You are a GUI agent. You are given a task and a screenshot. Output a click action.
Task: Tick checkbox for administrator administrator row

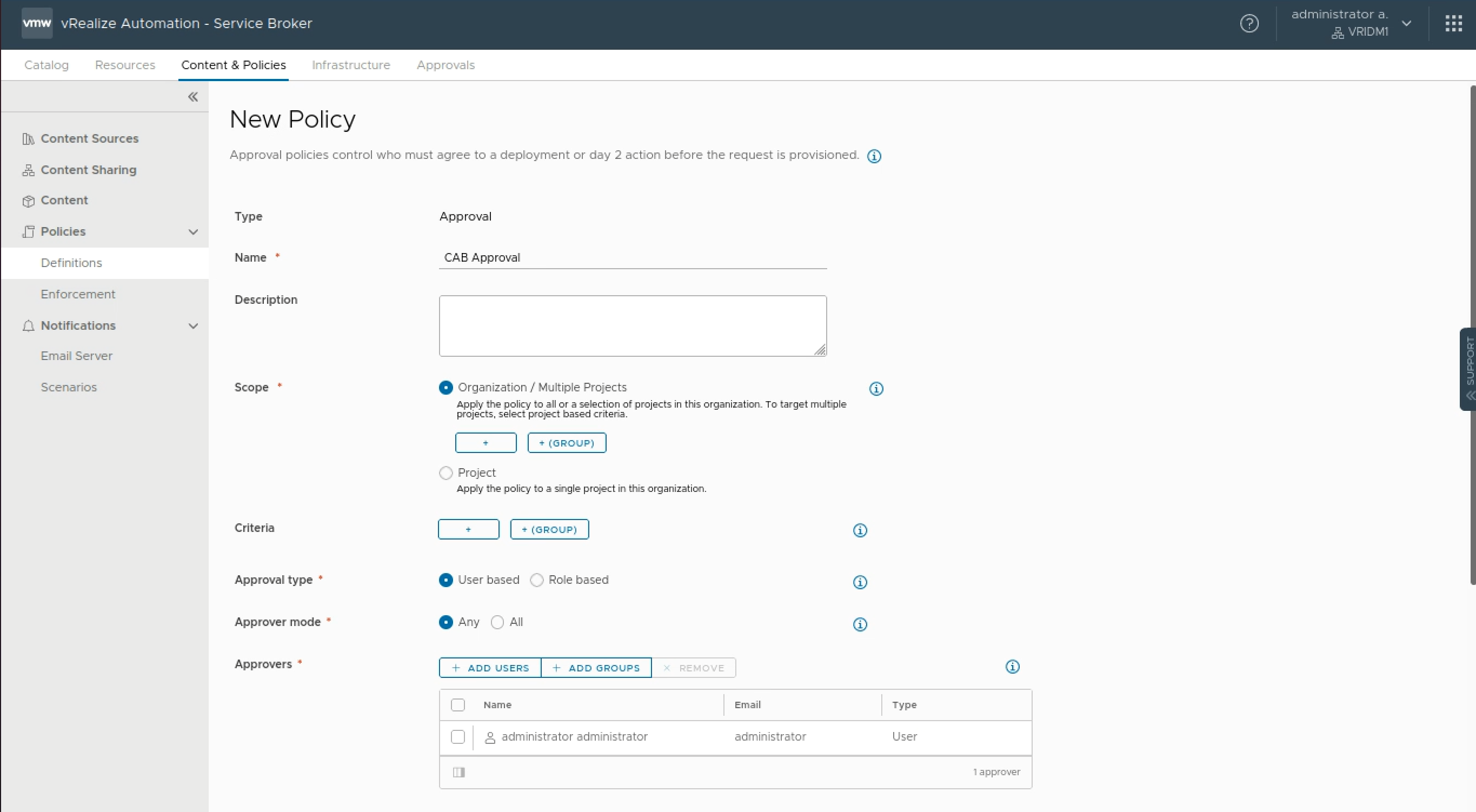[x=458, y=736]
